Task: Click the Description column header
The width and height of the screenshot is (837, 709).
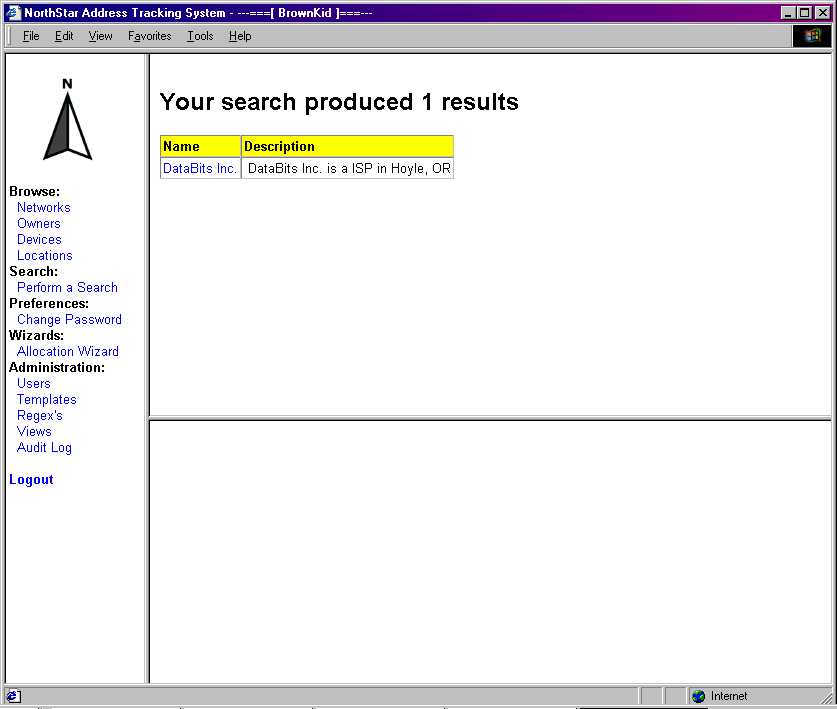Action: tap(348, 146)
